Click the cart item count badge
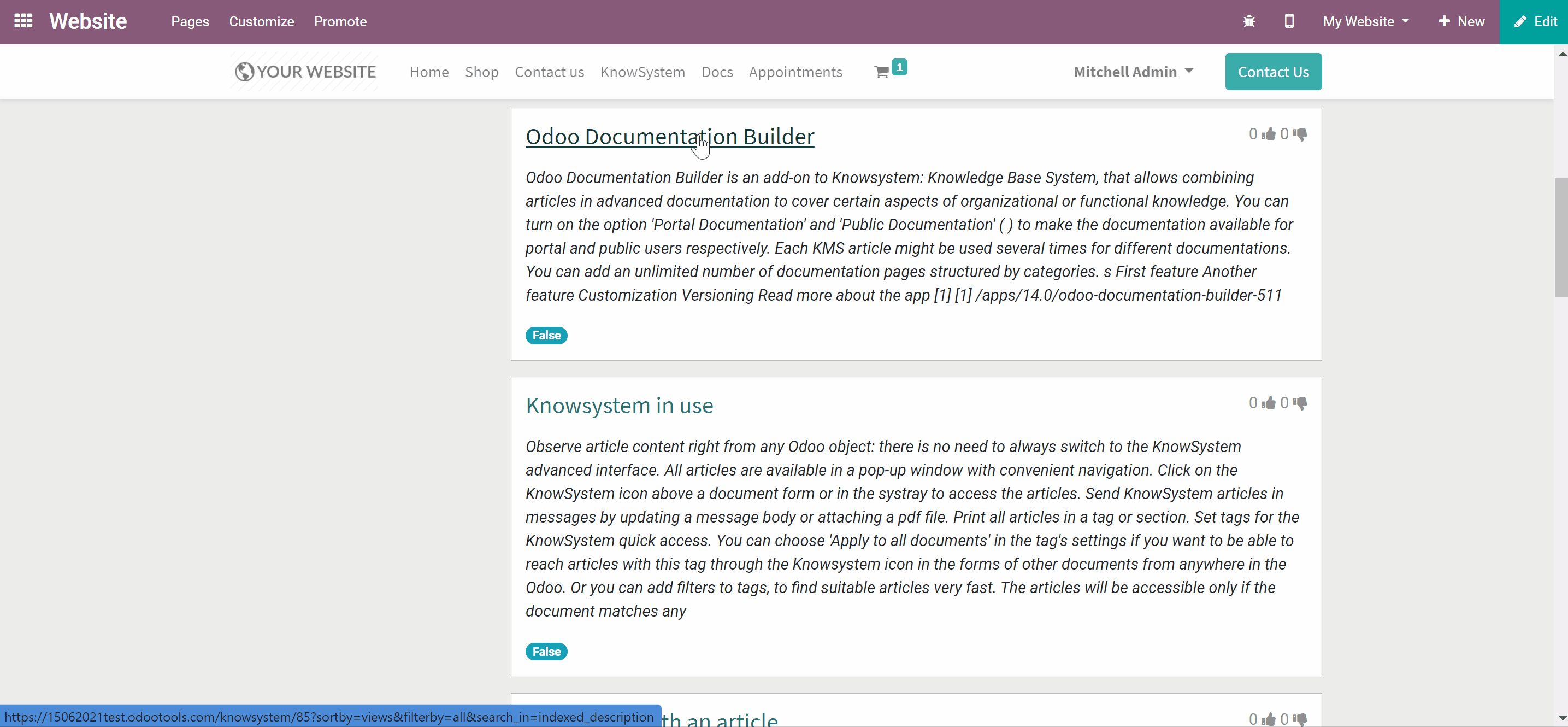 click(x=899, y=67)
